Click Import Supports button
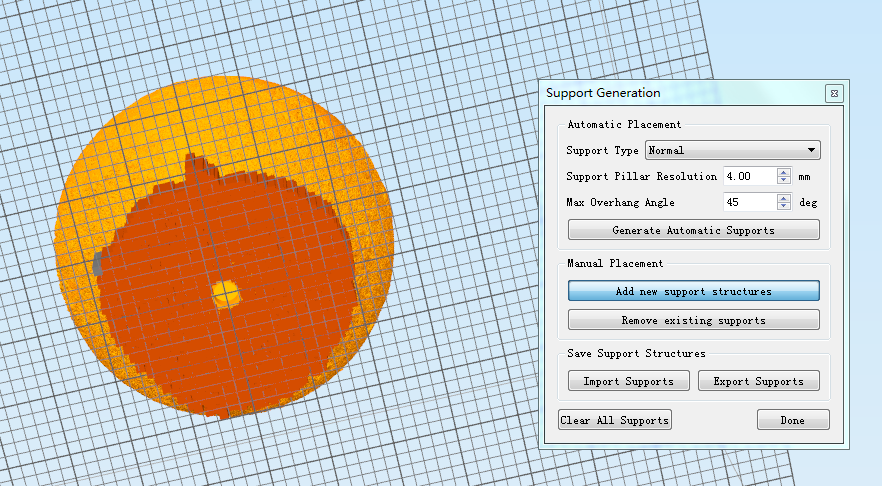 pos(628,381)
